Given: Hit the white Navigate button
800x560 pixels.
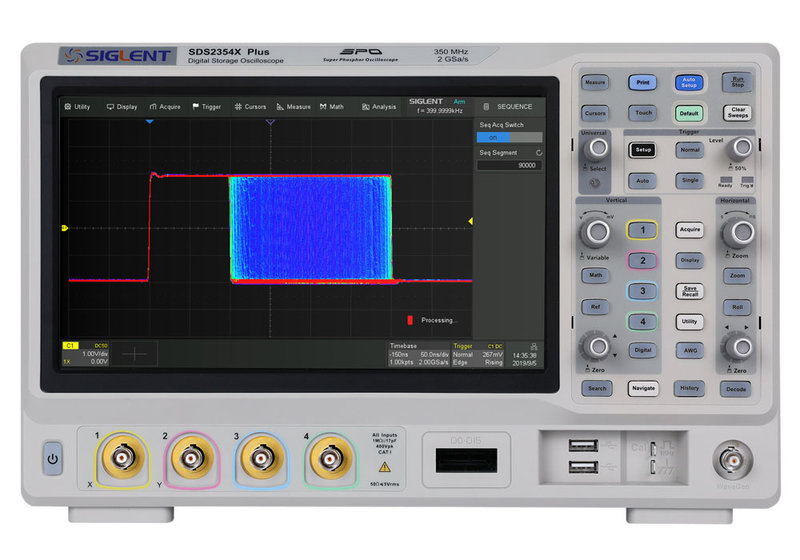Looking at the screenshot, I should [x=643, y=389].
